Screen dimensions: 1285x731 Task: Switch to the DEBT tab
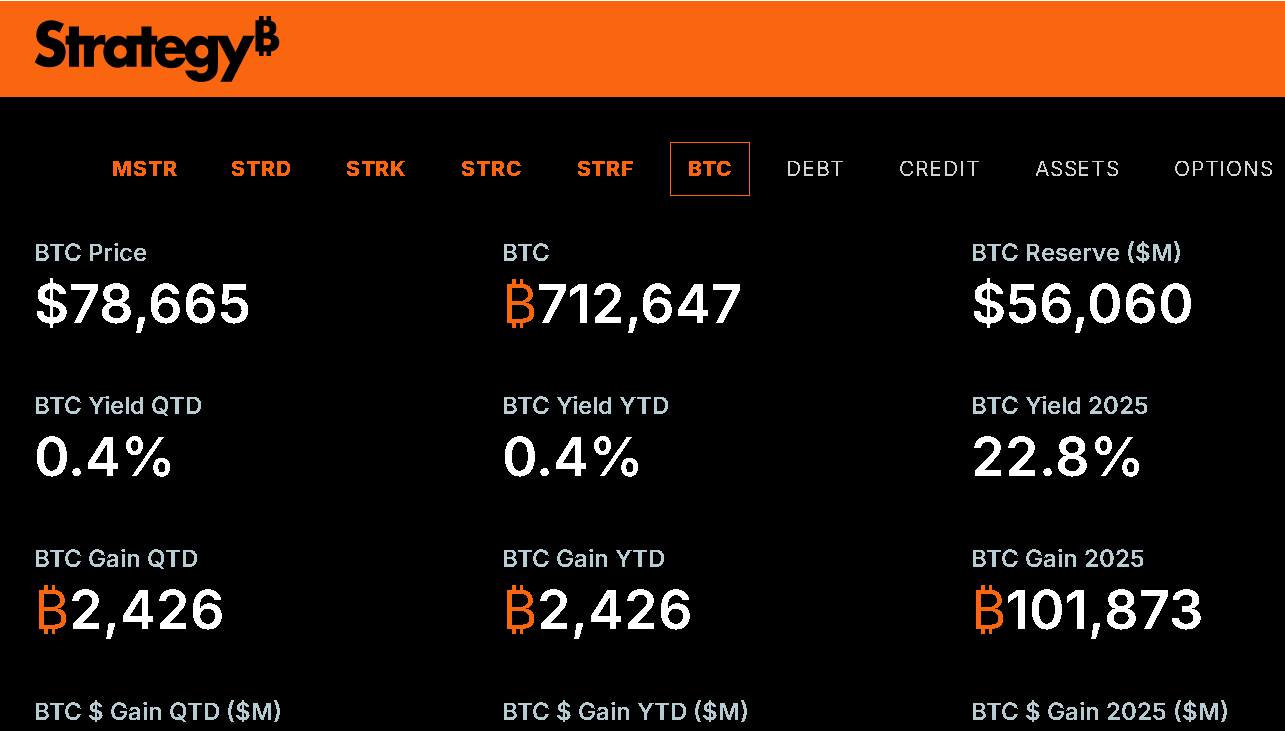[815, 169]
